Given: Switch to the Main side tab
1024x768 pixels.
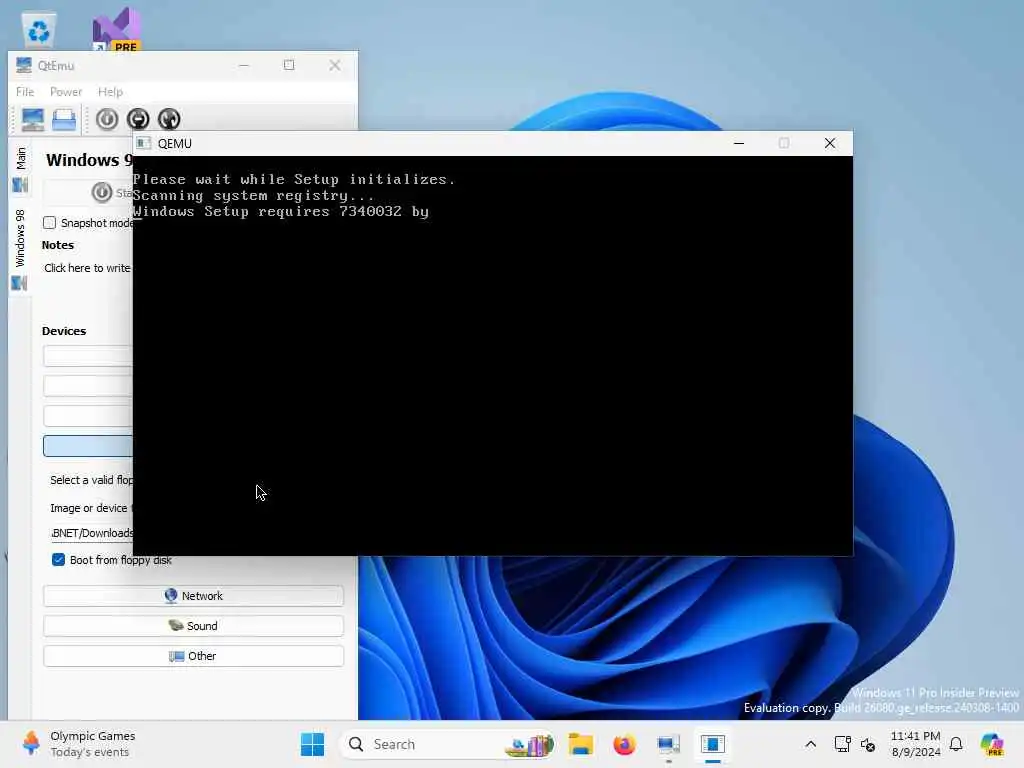Looking at the screenshot, I should 20,170.
